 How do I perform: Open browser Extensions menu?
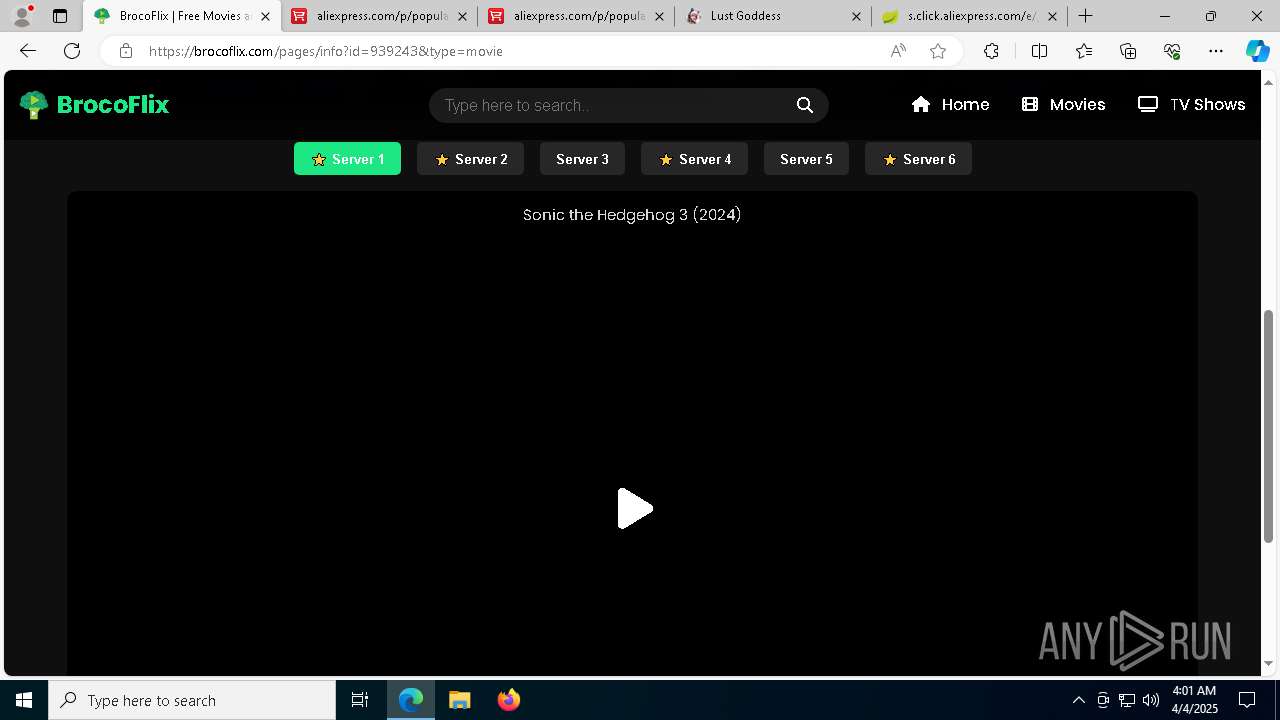[x=991, y=51]
